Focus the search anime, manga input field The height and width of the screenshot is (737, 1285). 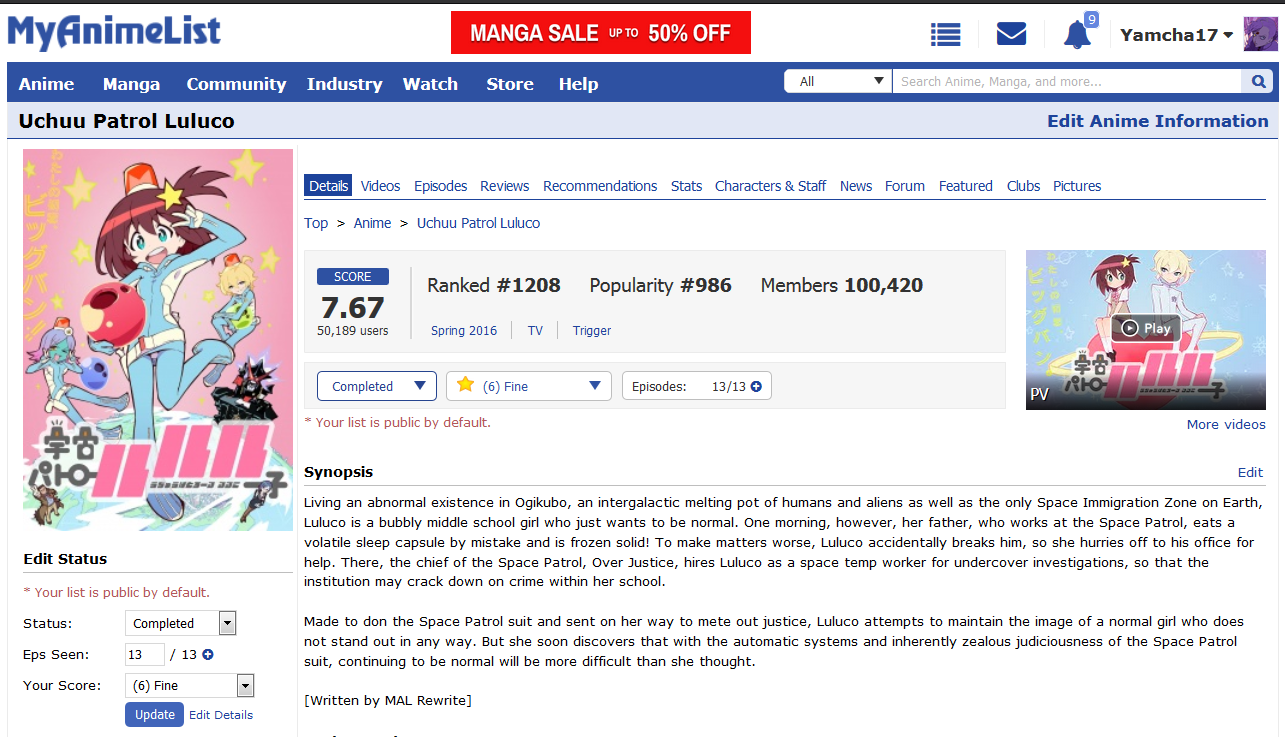pos(1067,82)
